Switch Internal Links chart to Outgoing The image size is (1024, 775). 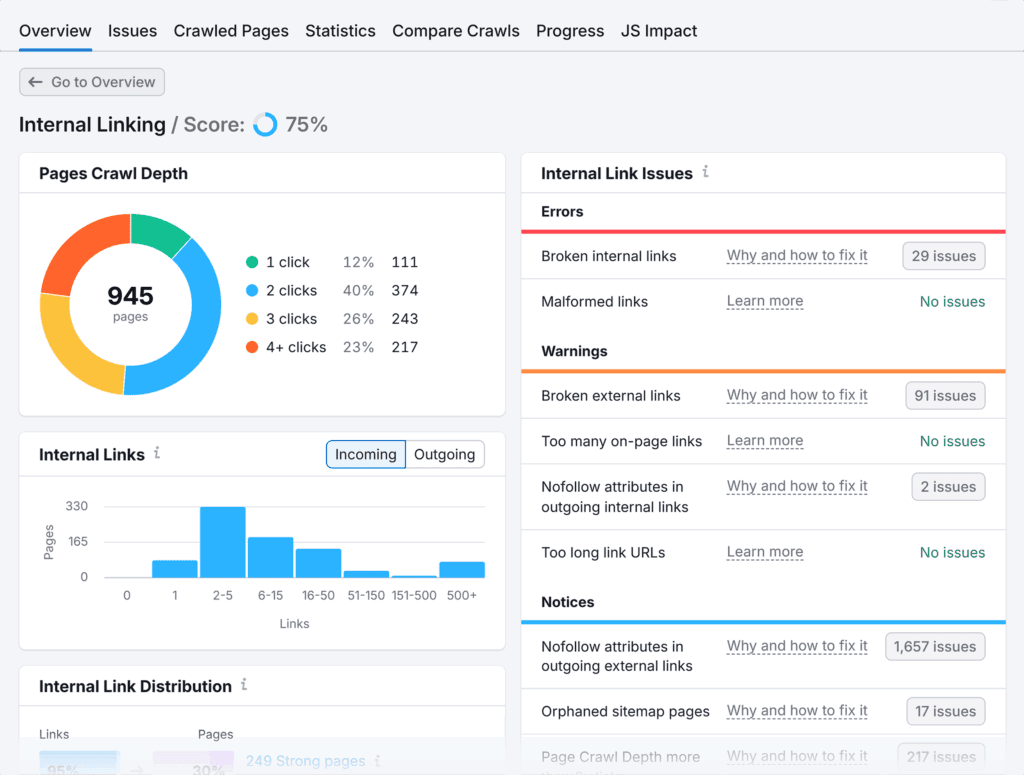click(x=444, y=454)
